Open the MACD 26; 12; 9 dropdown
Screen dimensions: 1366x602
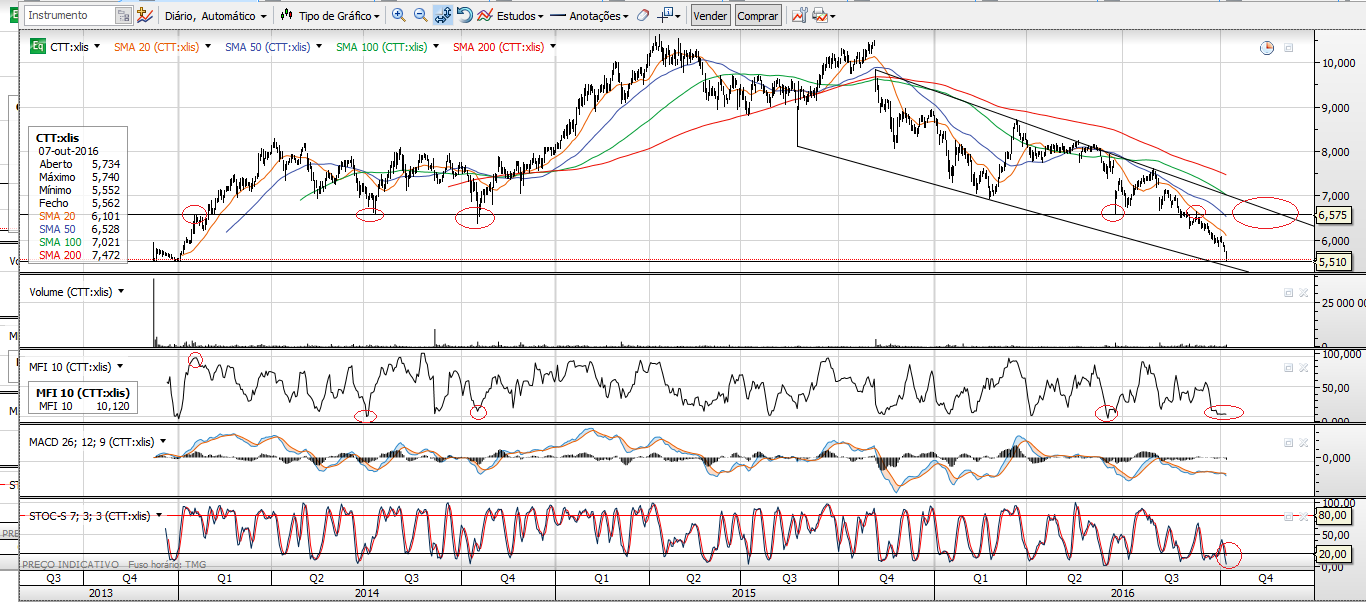162,442
